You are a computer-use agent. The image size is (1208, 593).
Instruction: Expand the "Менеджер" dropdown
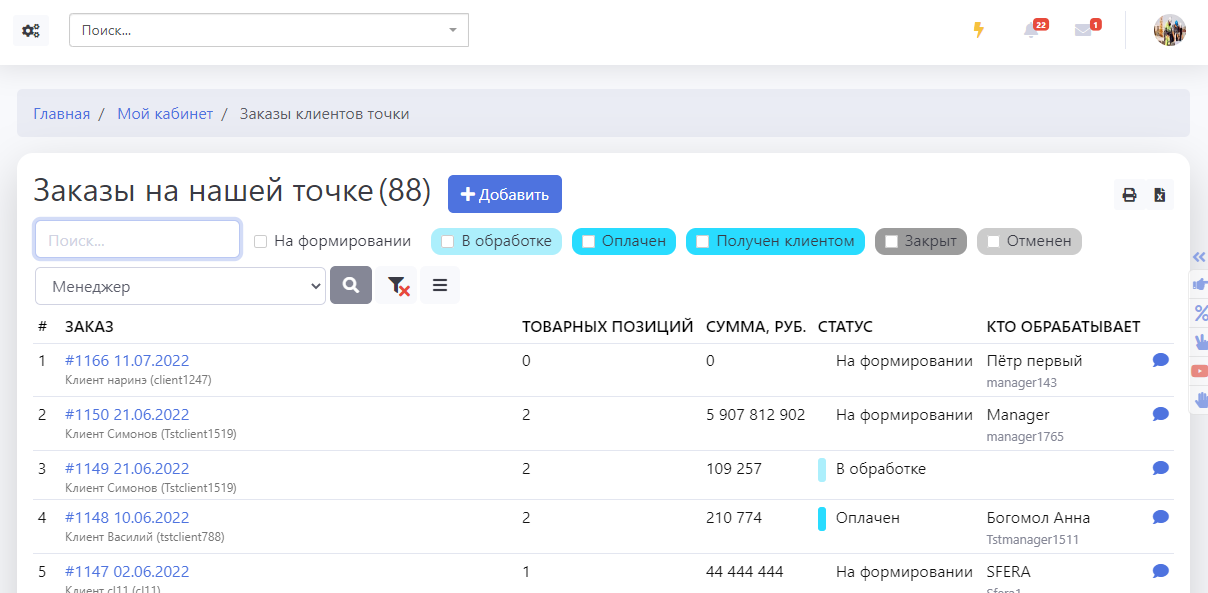180,286
